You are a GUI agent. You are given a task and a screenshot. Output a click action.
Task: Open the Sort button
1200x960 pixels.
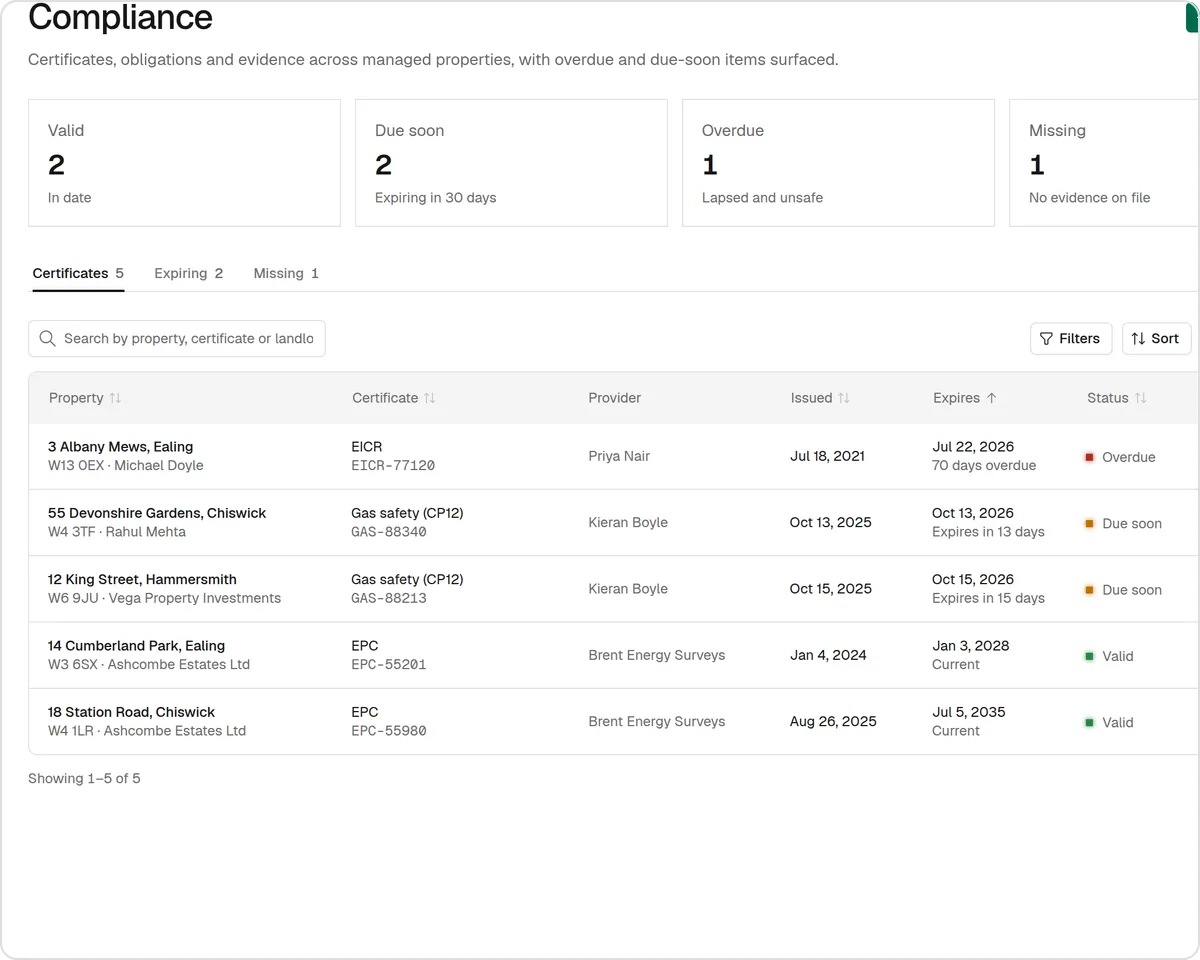[x=1156, y=339]
